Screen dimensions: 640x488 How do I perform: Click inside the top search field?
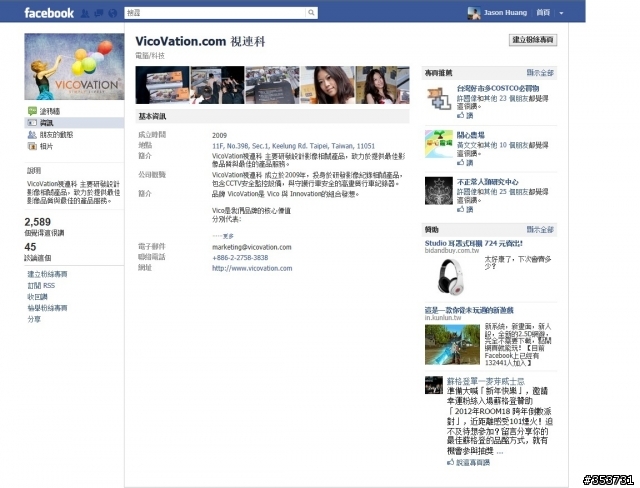(215, 13)
